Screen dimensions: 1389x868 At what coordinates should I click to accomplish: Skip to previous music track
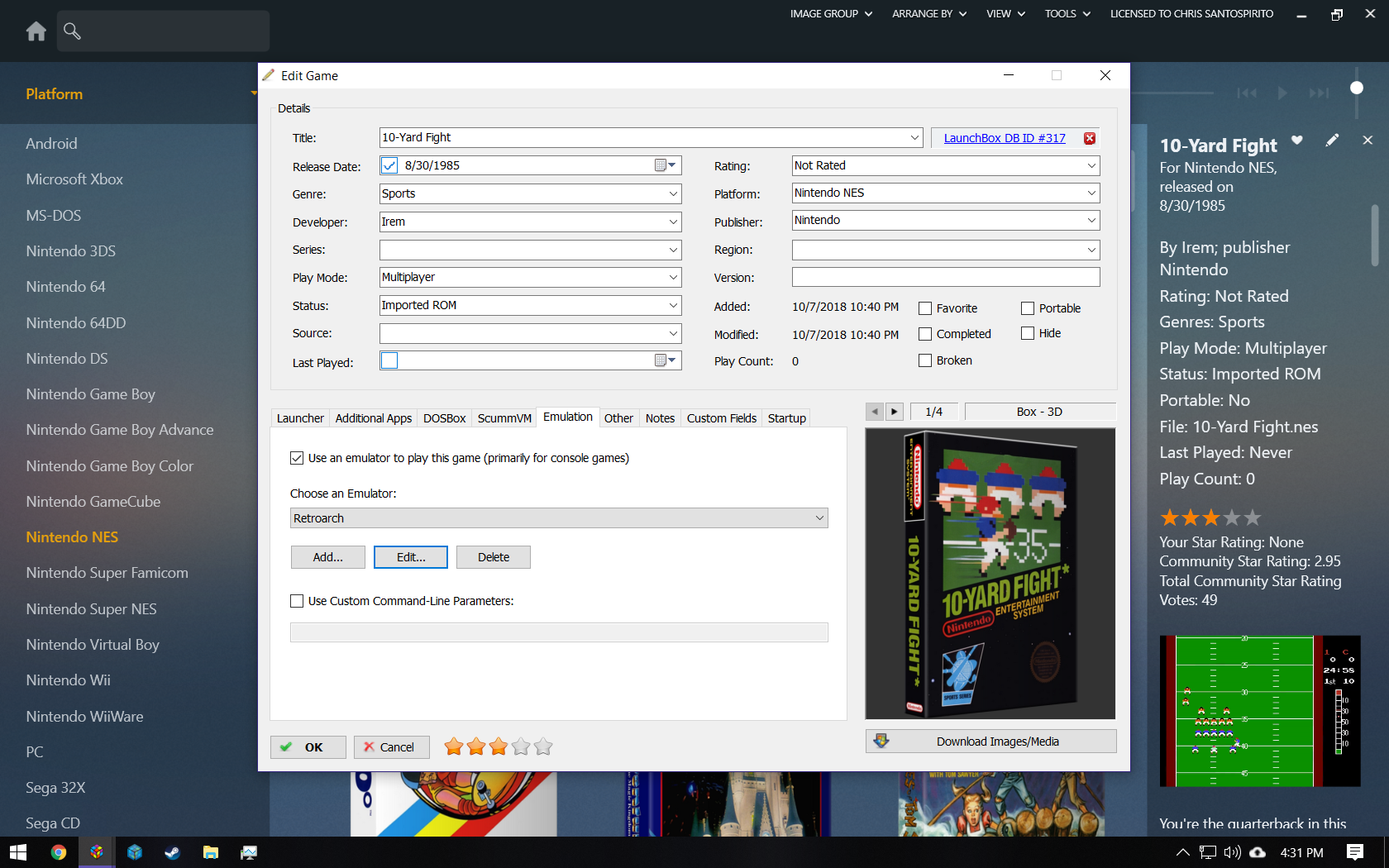click(x=1247, y=93)
